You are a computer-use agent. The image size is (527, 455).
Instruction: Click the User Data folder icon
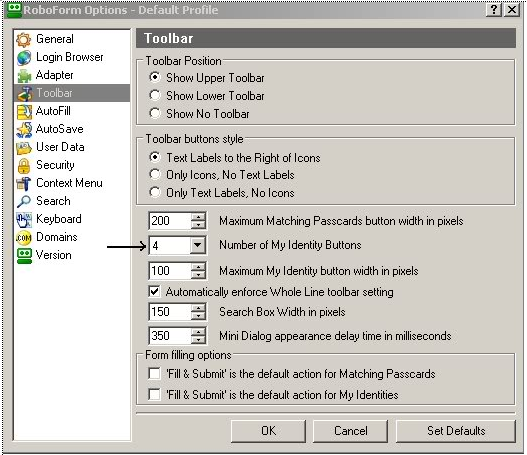[x=24, y=148]
